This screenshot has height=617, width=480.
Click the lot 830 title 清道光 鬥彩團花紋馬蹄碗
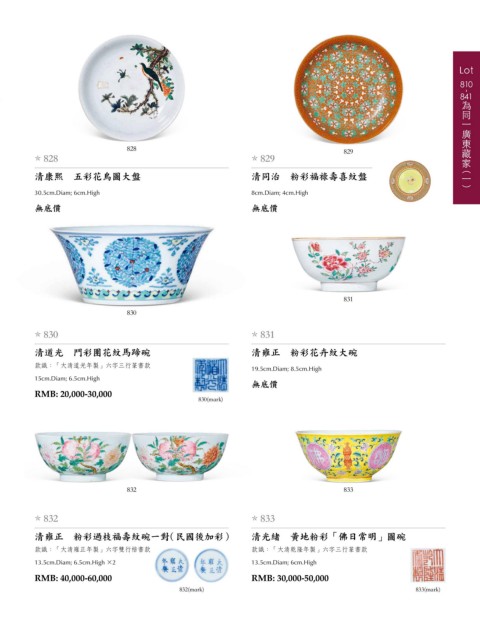92,352
